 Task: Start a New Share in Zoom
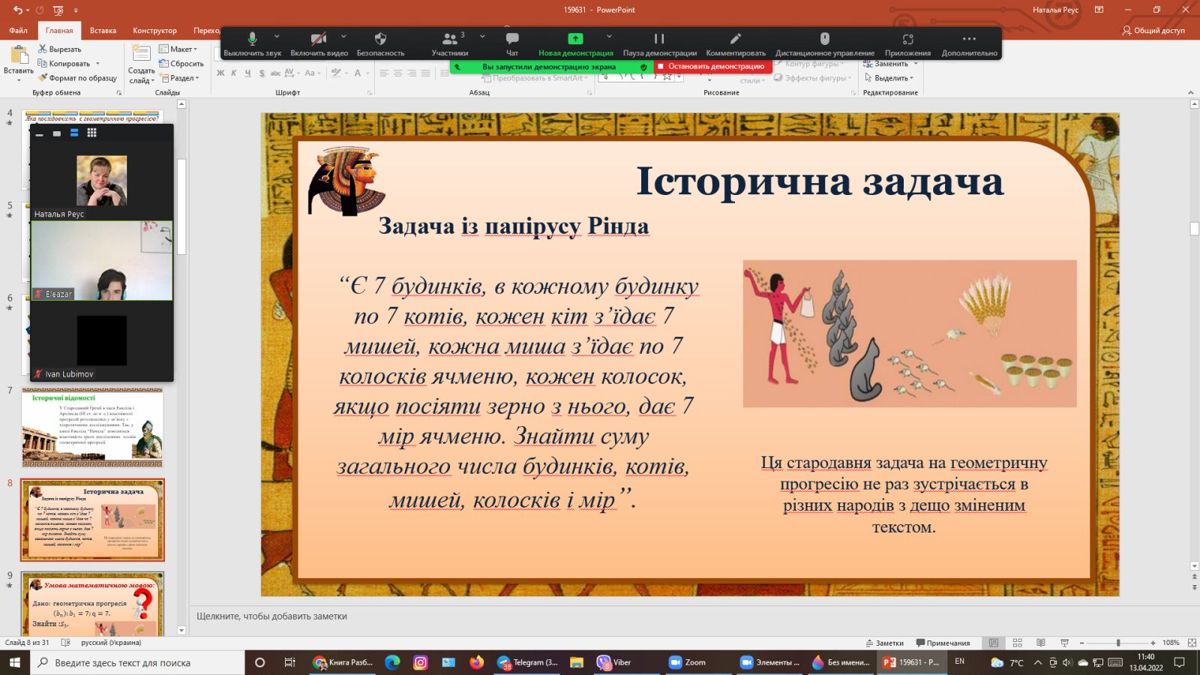point(575,40)
